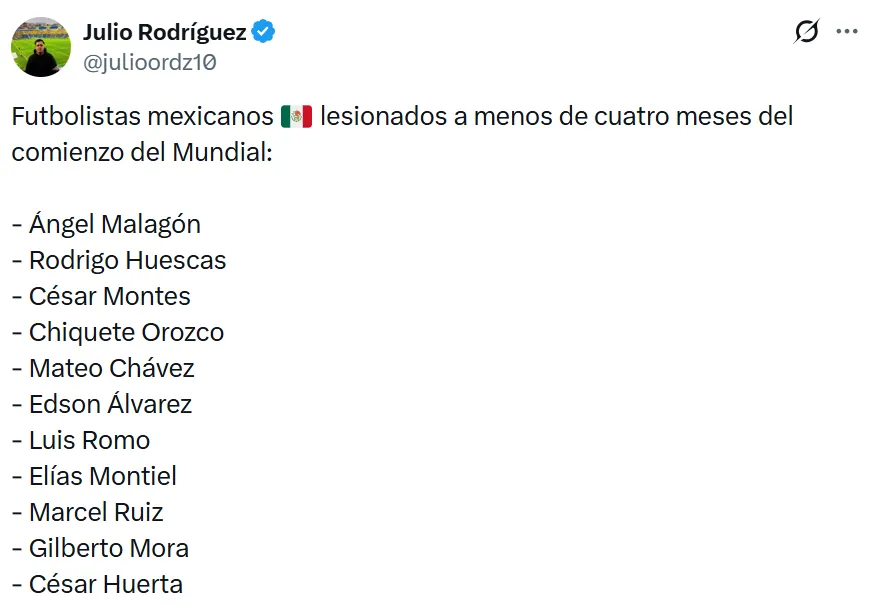Click the 'comienzo del Mundial:' text line

click(x=142, y=152)
